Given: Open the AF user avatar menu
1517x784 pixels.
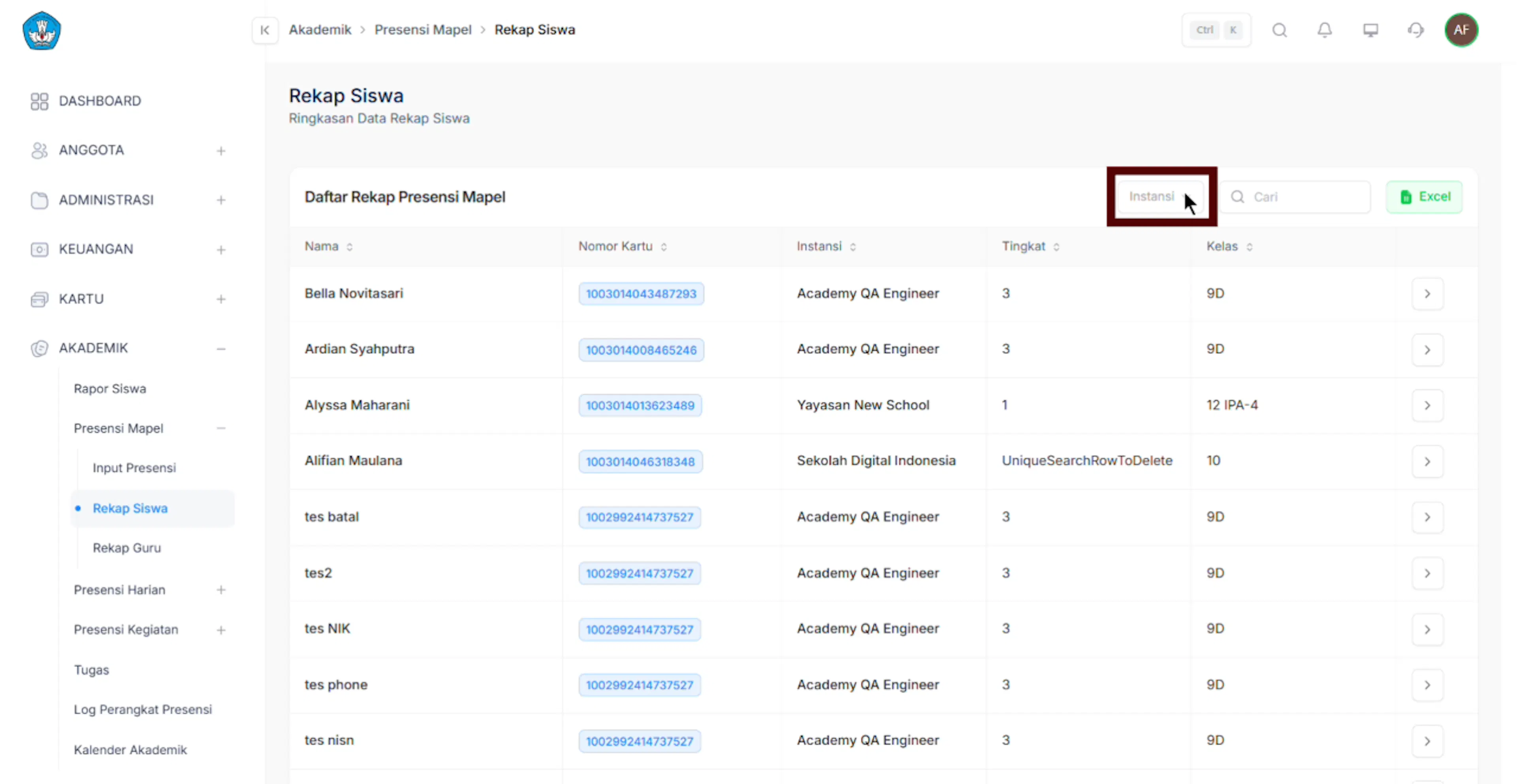Looking at the screenshot, I should (x=1461, y=30).
